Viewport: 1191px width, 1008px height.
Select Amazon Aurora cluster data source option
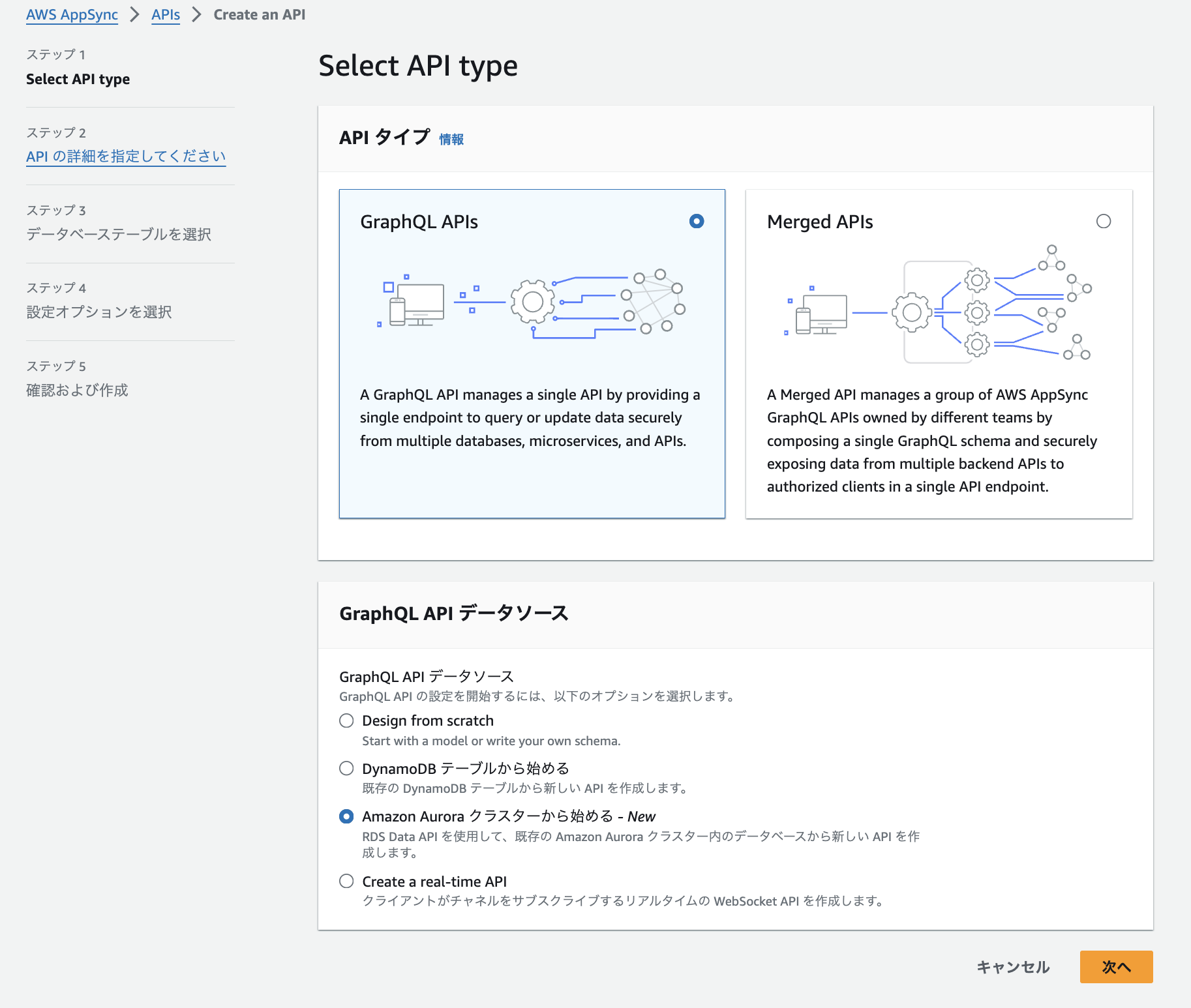tap(346, 816)
